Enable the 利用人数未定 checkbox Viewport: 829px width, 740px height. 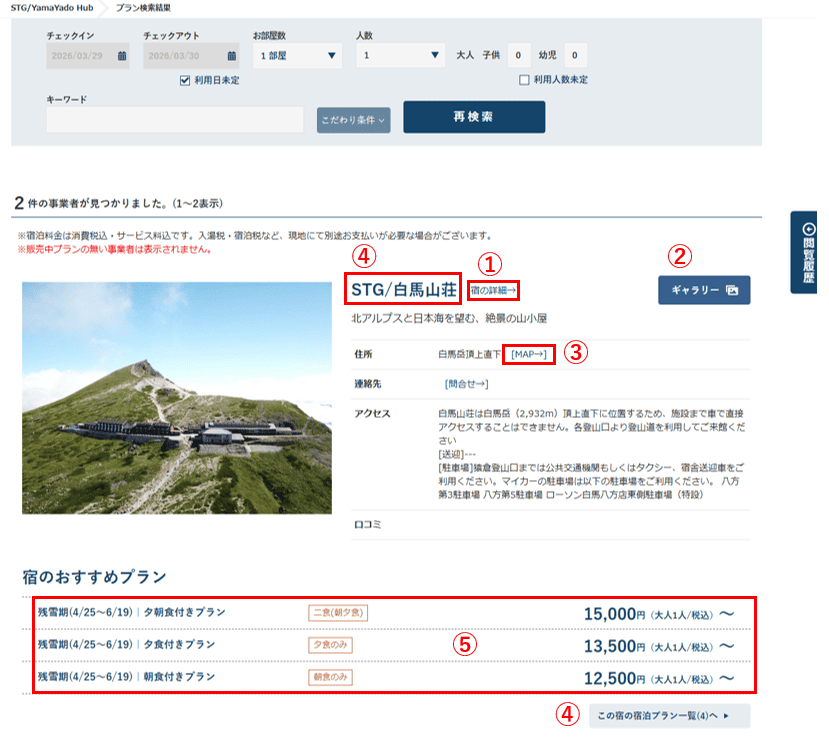pos(524,80)
